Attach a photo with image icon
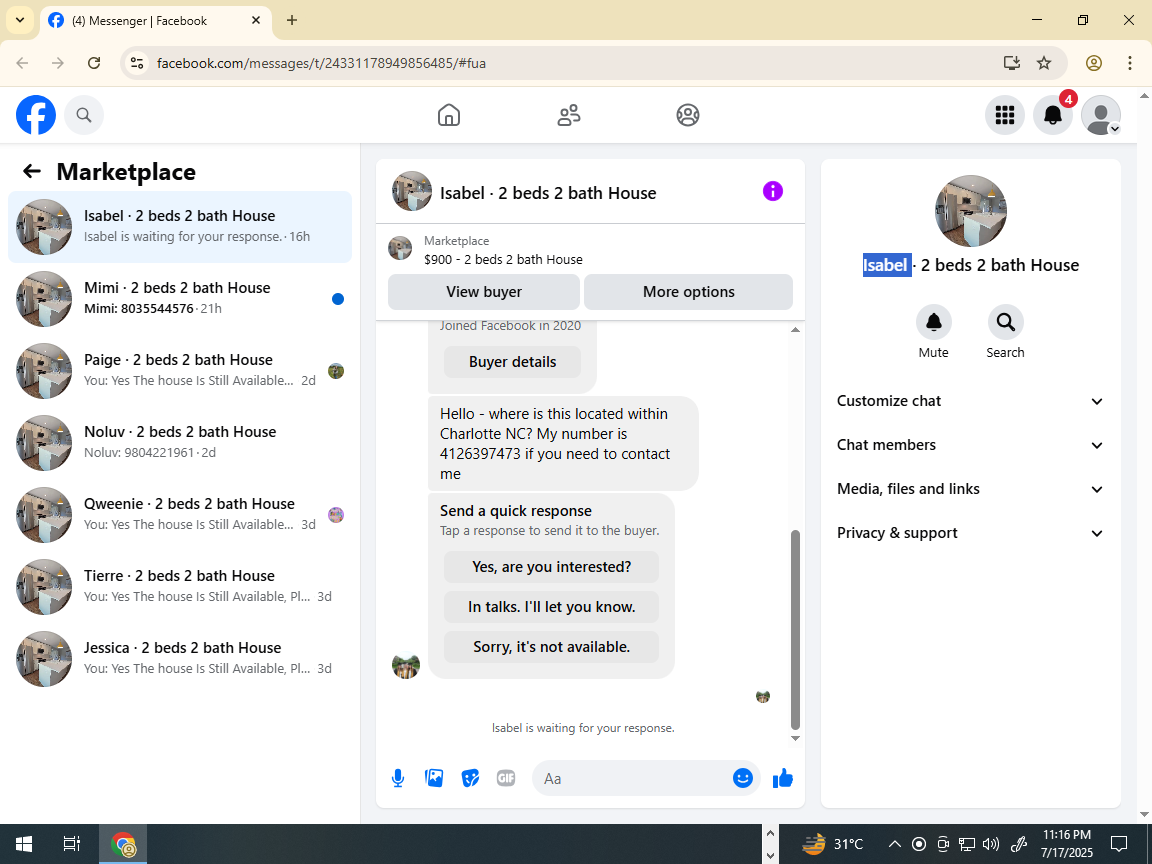This screenshot has width=1152, height=864. tap(434, 778)
